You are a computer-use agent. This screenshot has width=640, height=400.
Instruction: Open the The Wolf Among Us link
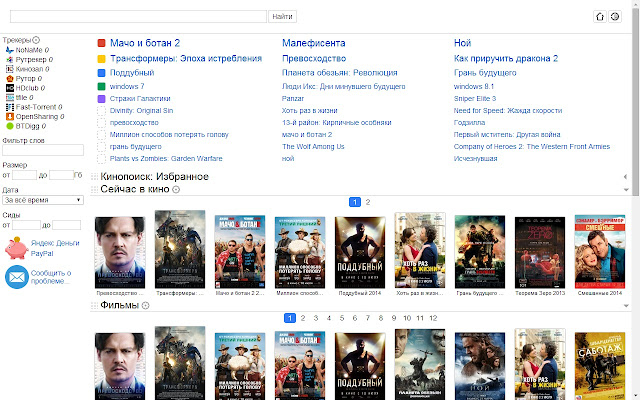pyautogui.click(x=313, y=147)
